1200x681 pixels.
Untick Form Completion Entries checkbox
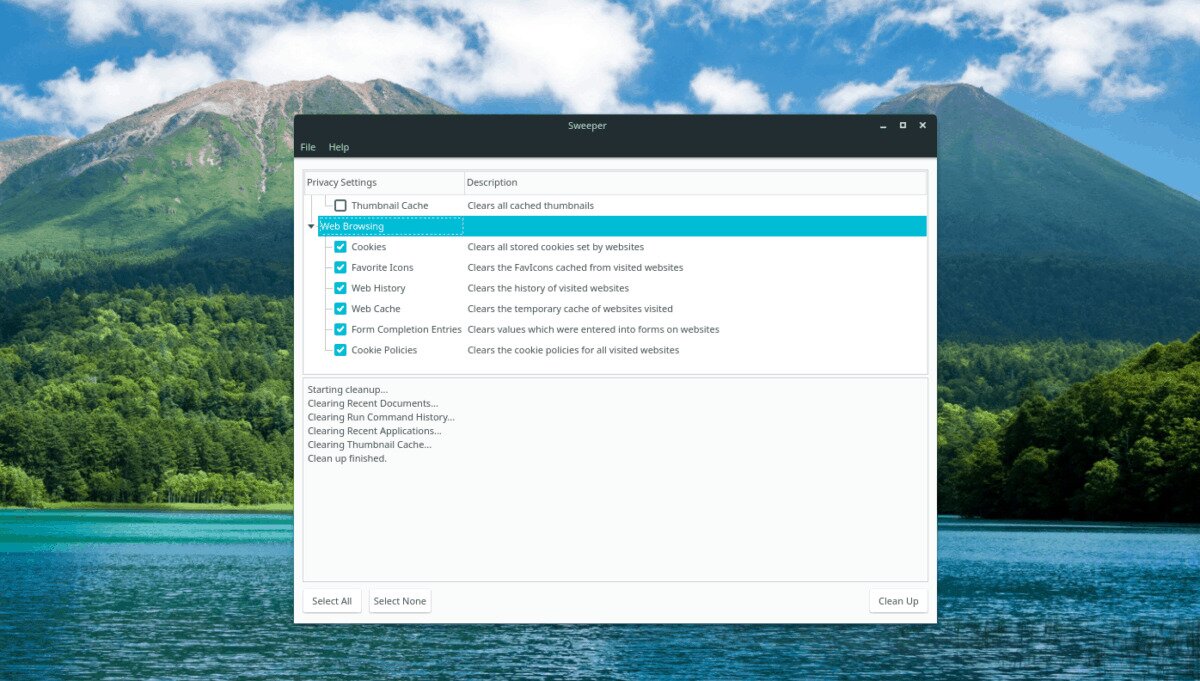point(340,330)
